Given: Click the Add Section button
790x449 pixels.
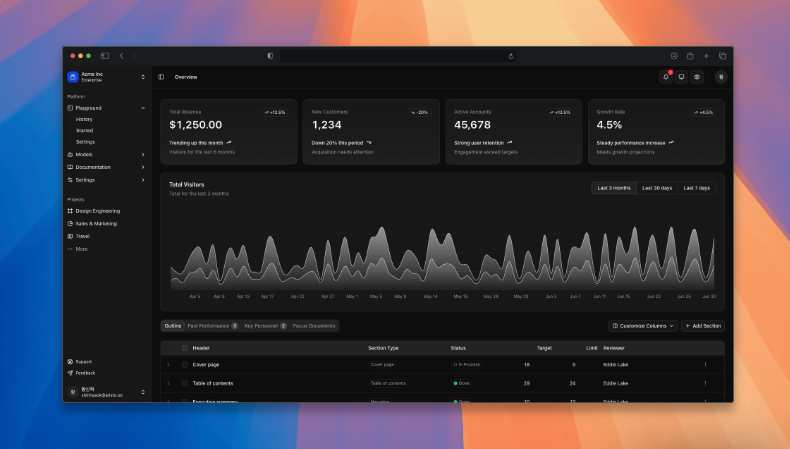Looking at the screenshot, I should coord(703,326).
